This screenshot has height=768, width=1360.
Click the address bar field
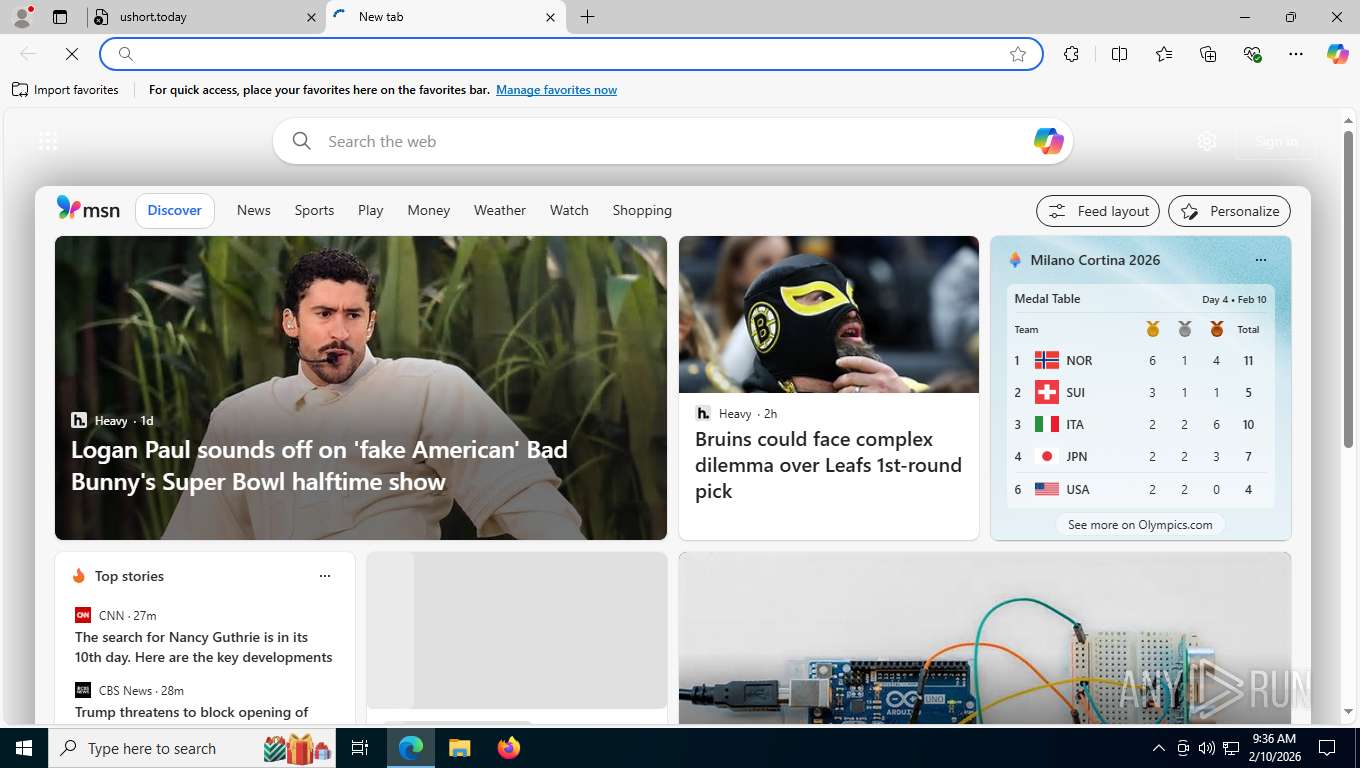(571, 54)
